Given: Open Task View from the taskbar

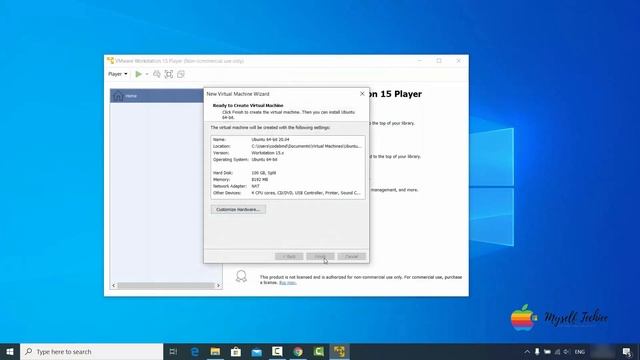Looking at the screenshot, I should point(173,351).
